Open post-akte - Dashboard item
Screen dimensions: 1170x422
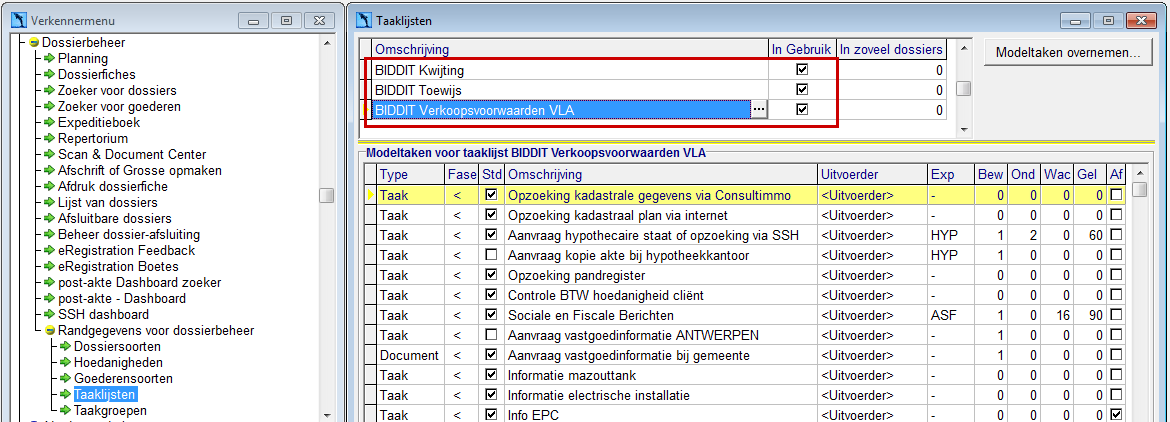122,299
